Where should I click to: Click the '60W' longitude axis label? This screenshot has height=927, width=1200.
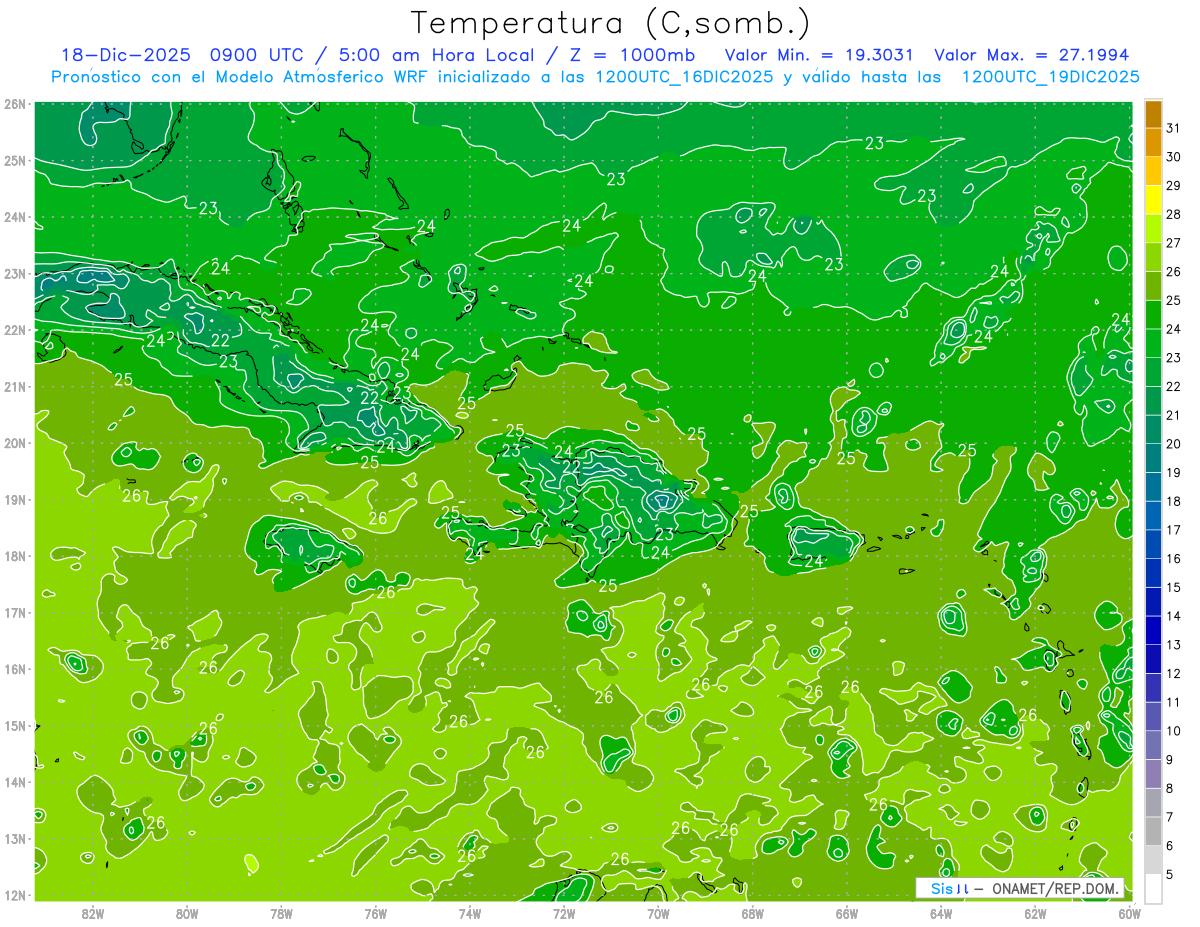click(x=1129, y=913)
